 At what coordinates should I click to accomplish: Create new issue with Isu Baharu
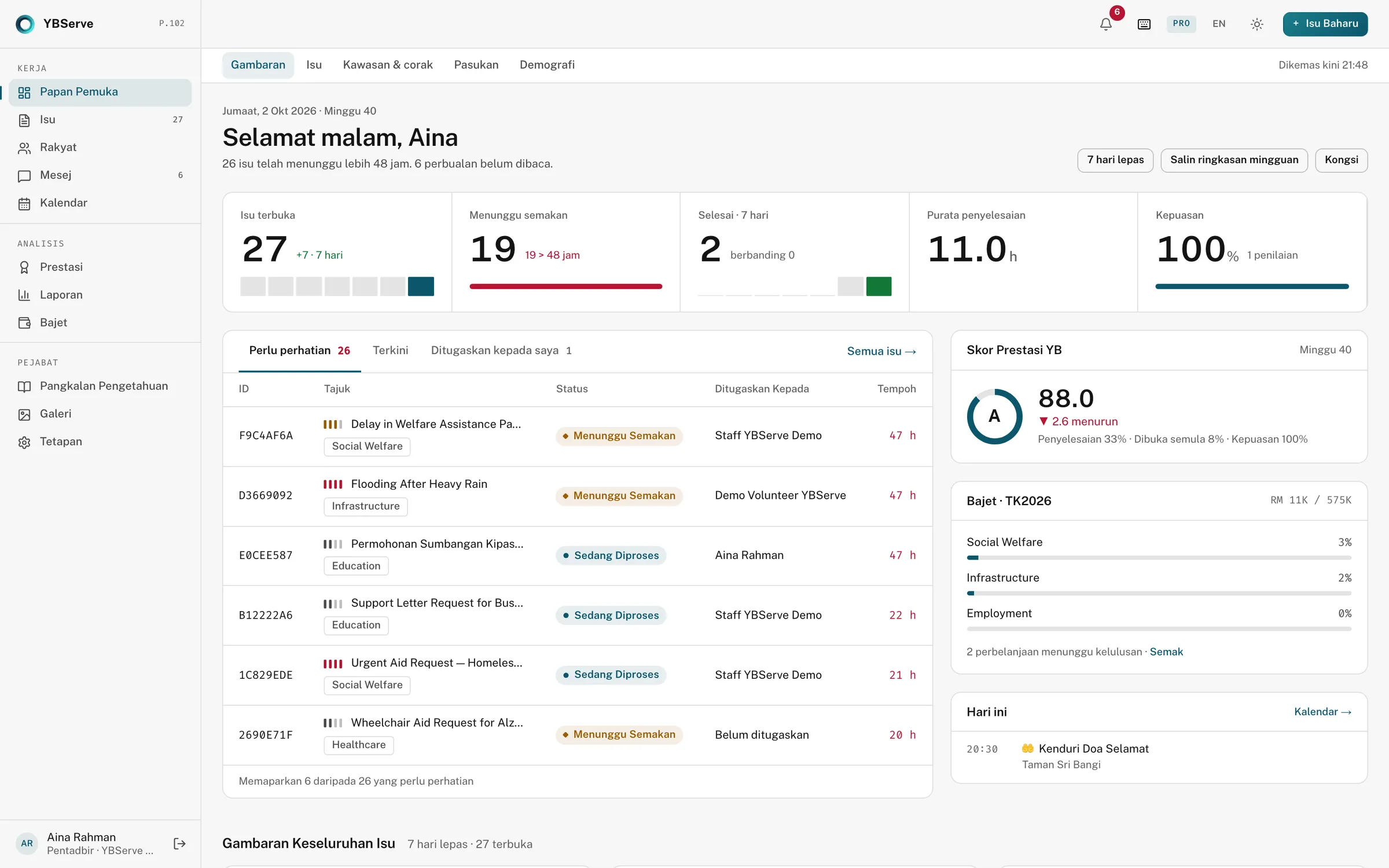point(1325,24)
